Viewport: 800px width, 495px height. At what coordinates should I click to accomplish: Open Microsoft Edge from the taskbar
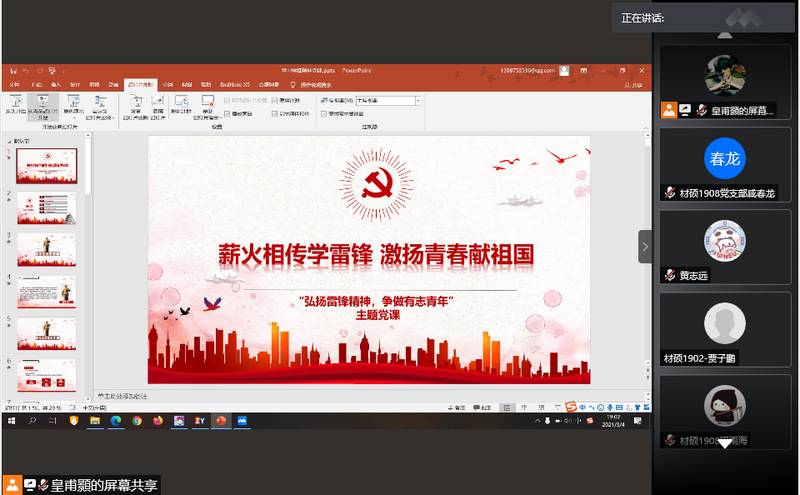coord(115,421)
